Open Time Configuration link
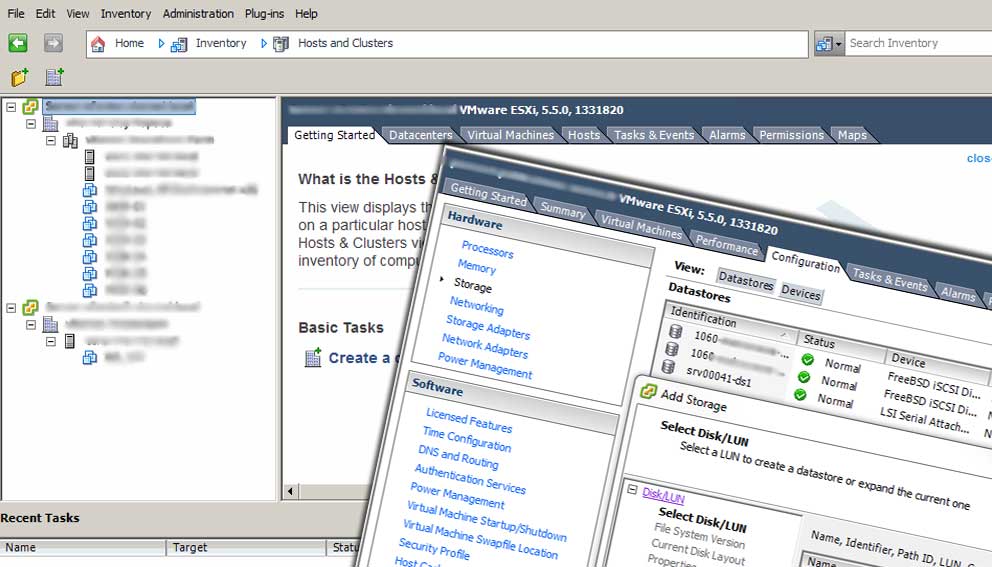992x567 pixels. (466, 439)
